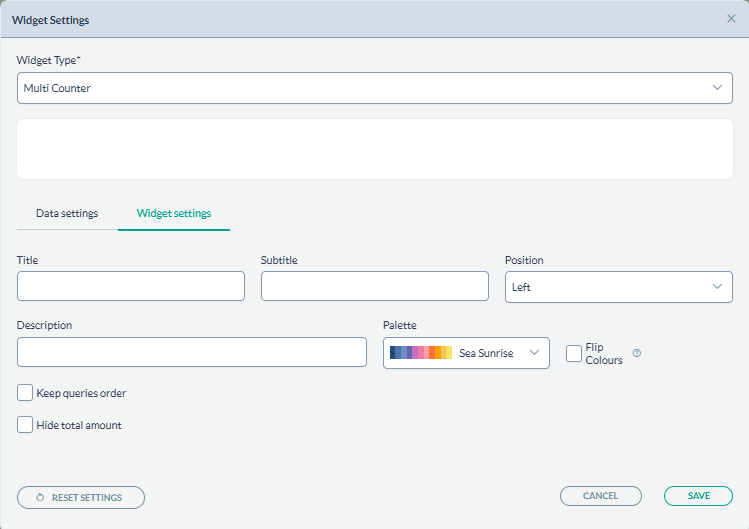Screen dimensions: 749x529
Task: Click the reset icon in Reset Settings
Action: coord(40,497)
